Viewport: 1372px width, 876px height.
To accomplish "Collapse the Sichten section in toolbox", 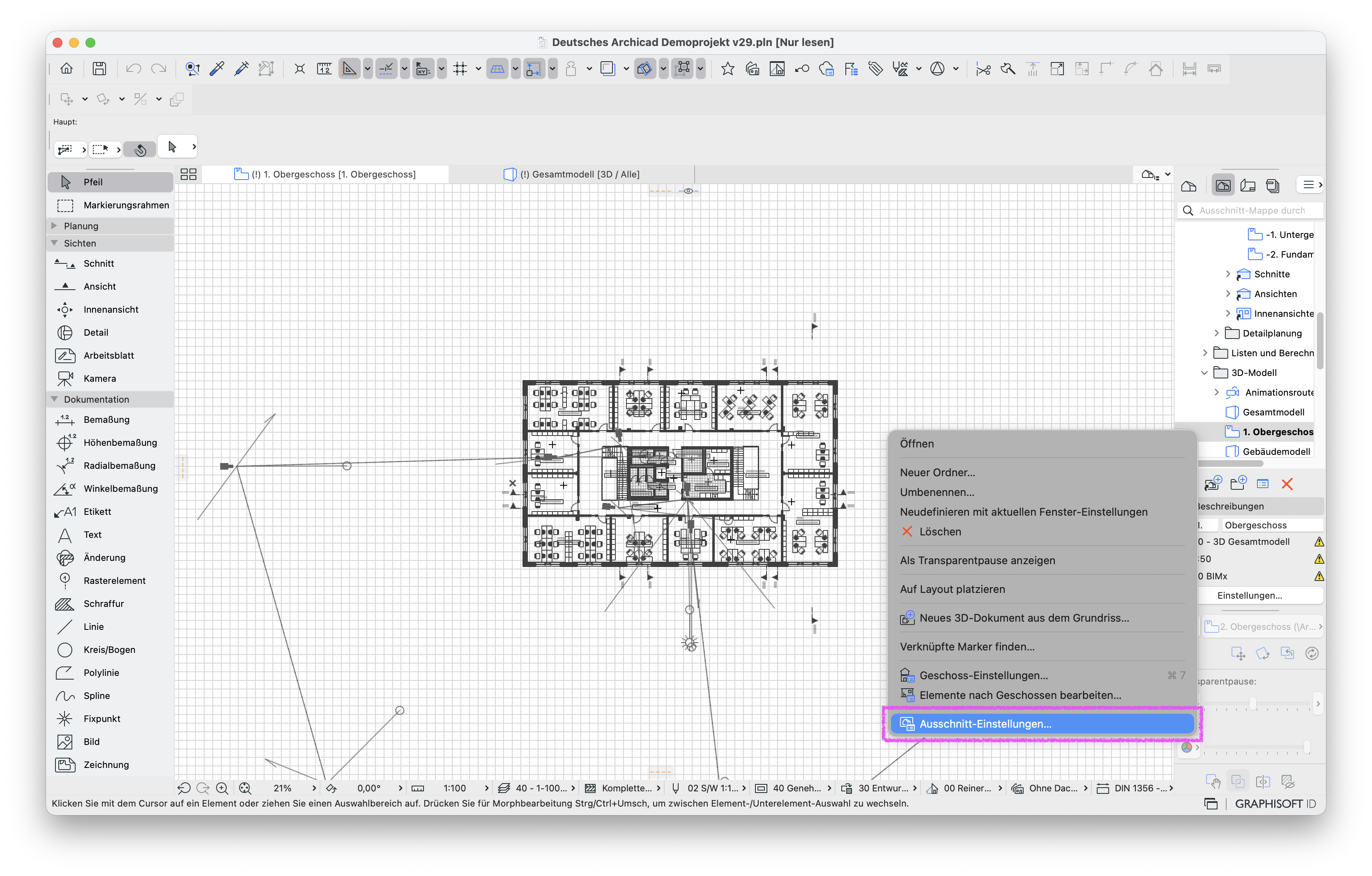I will click(x=55, y=243).
